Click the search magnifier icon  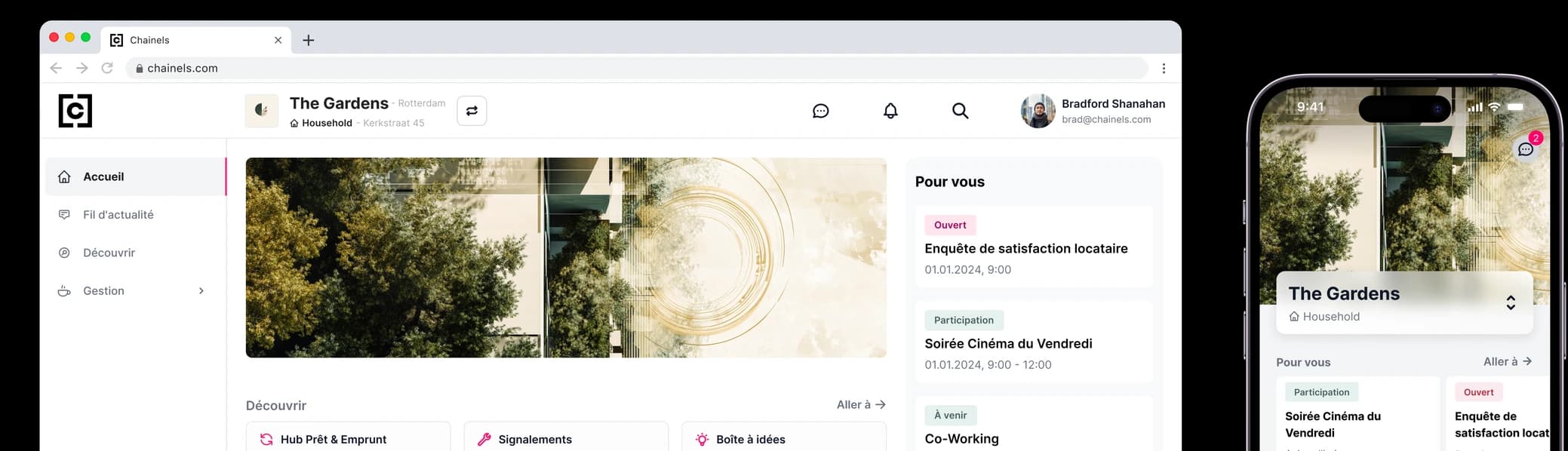click(x=960, y=111)
